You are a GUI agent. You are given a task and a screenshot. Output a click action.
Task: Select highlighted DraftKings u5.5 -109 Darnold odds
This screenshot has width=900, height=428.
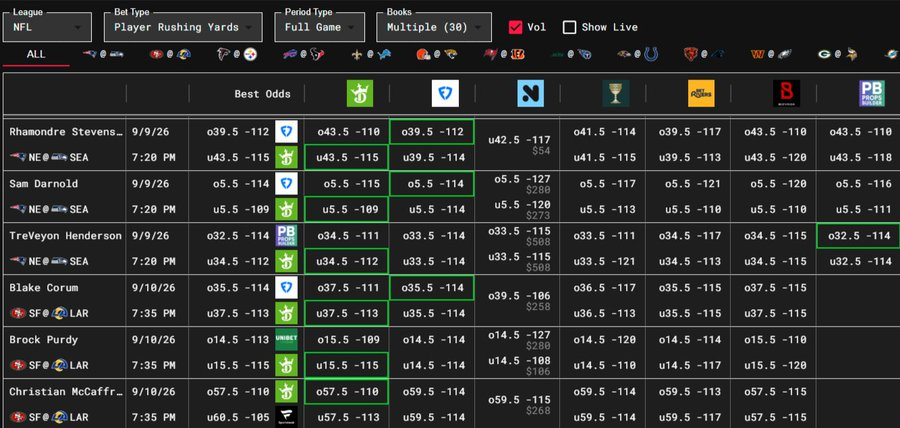pos(347,209)
